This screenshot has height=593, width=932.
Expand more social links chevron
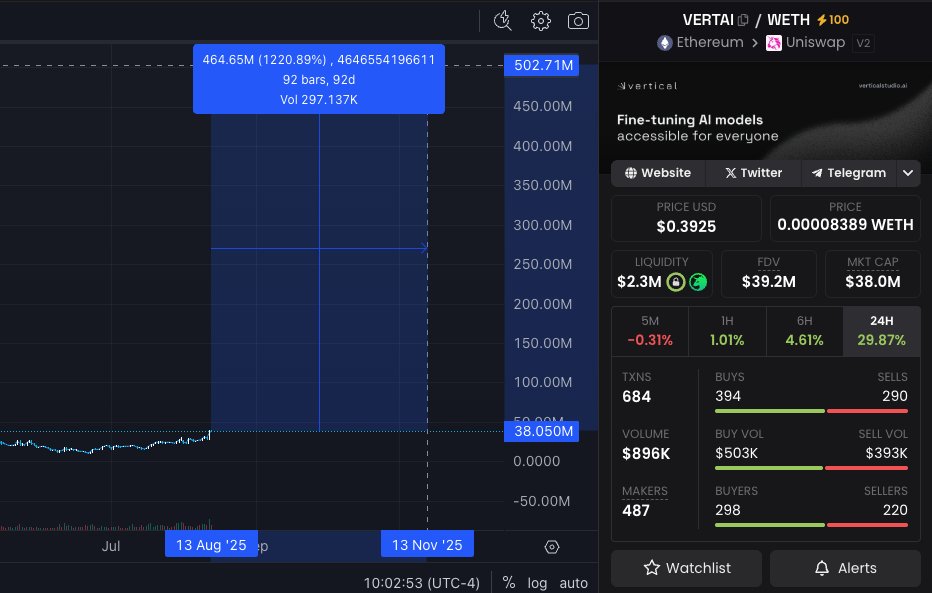coord(908,173)
